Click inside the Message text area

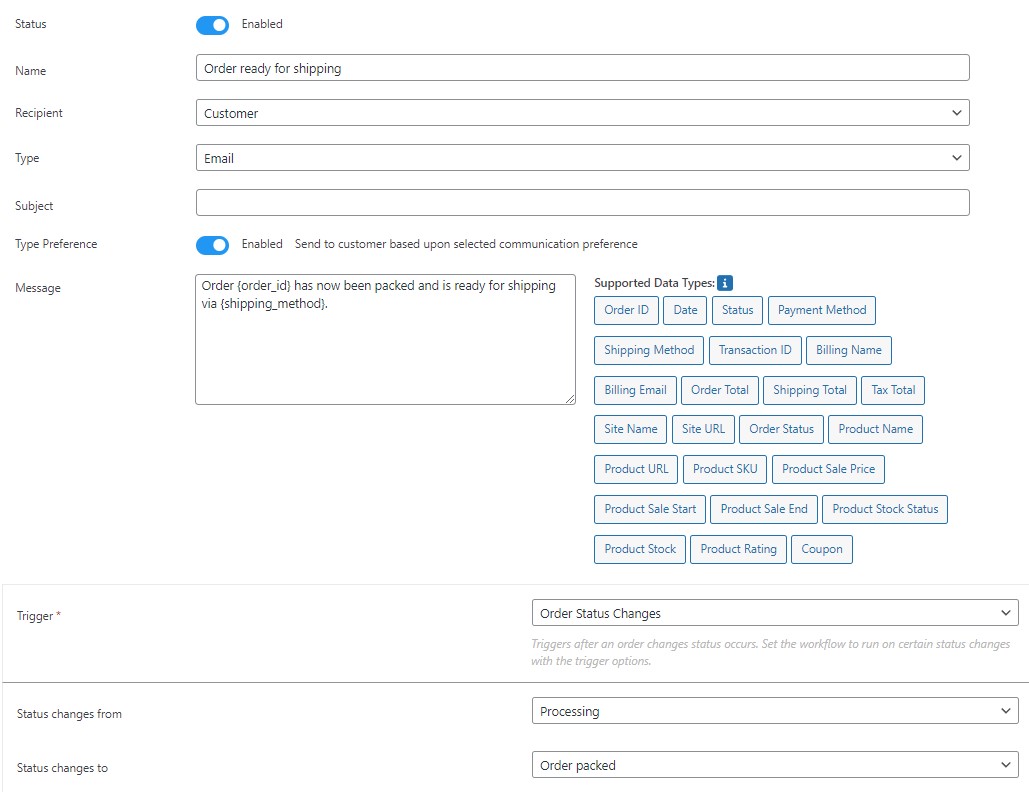(x=385, y=340)
